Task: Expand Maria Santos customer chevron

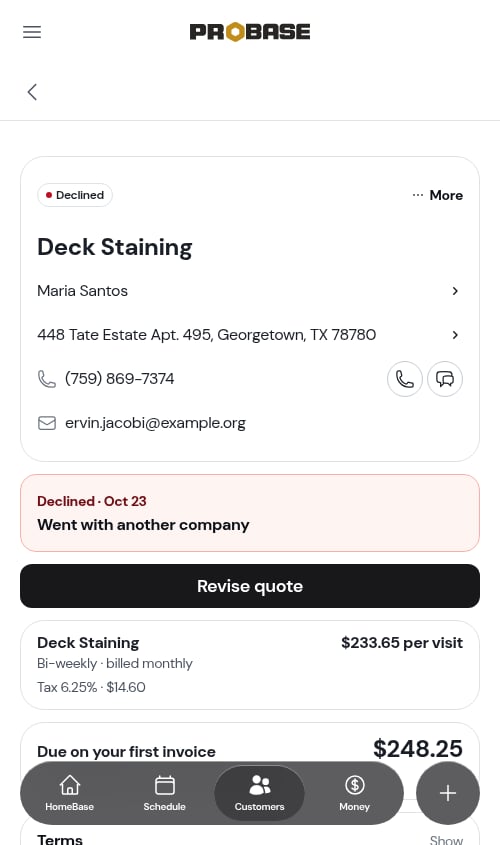Action: point(455,291)
